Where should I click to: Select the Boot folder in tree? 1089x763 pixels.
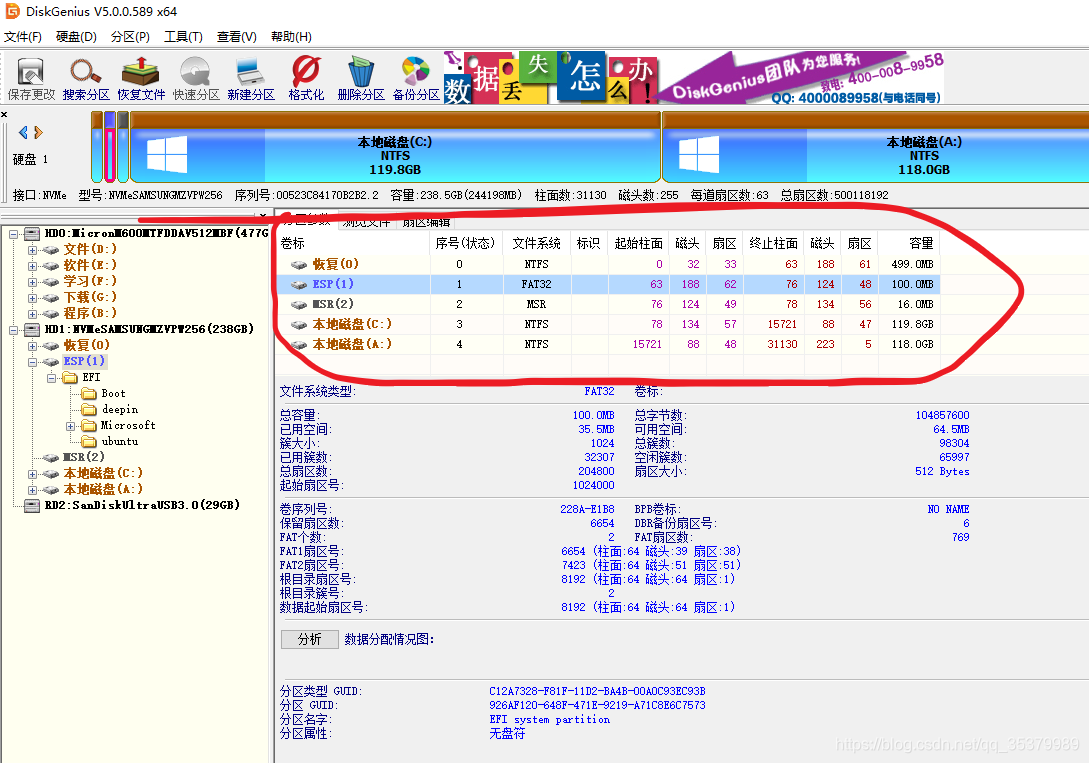pyautogui.click(x=113, y=394)
